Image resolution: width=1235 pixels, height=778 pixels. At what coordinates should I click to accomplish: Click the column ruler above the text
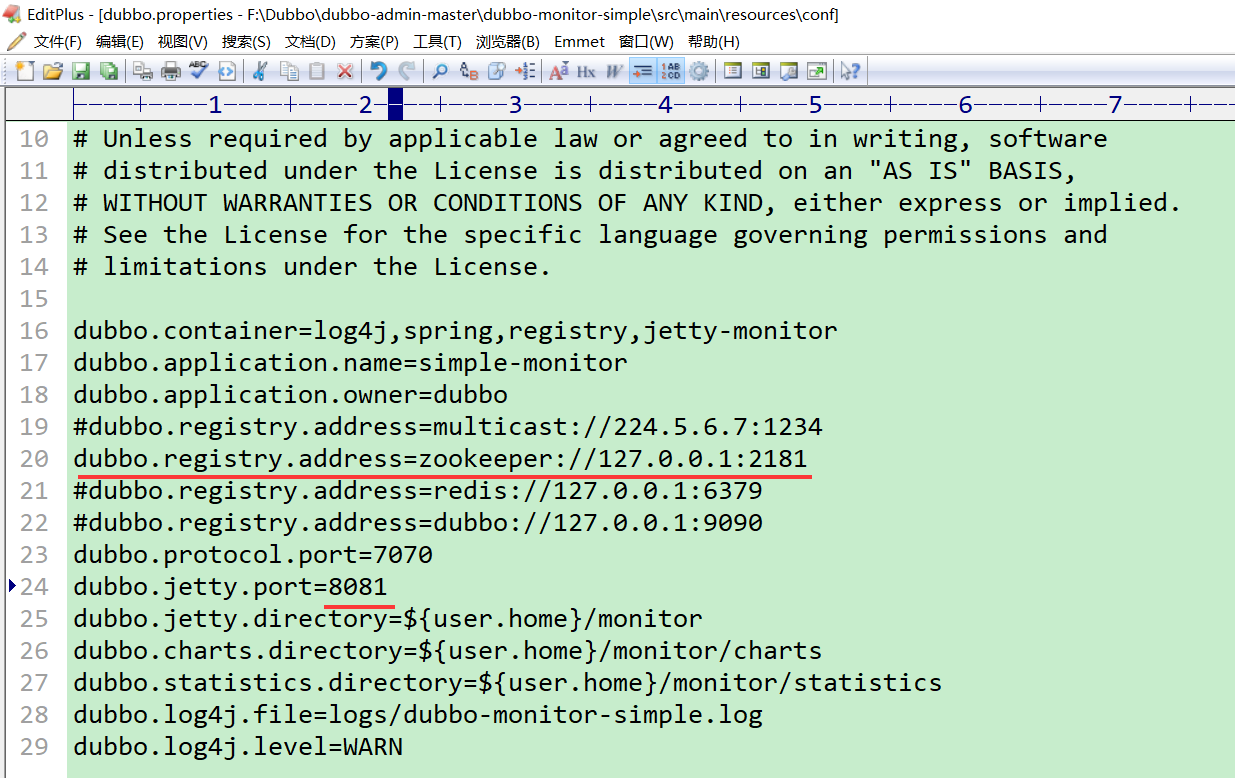click(x=653, y=104)
